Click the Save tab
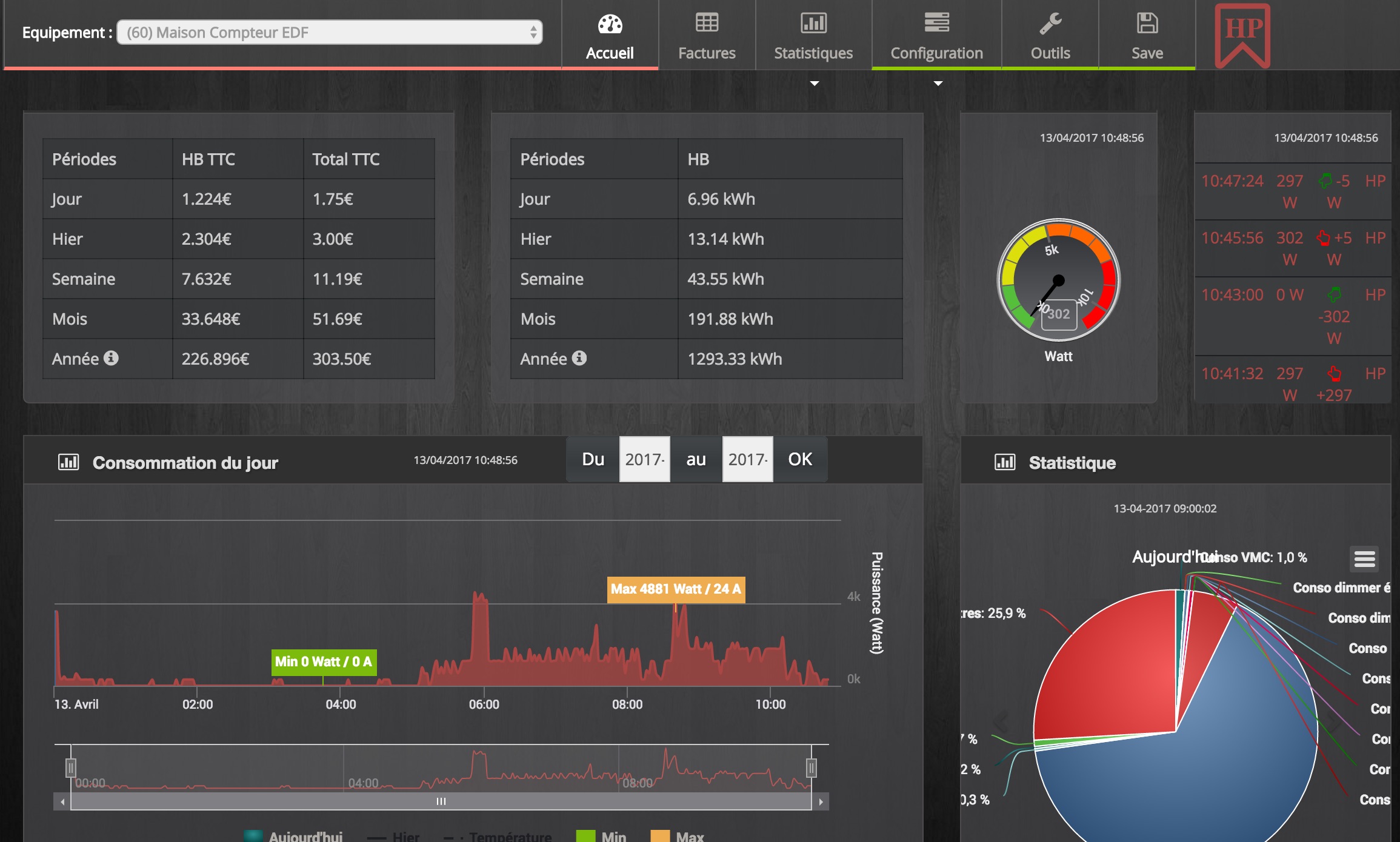Image resolution: width=1400 pixels, height=842 pixels. [x=1147, y=35]
